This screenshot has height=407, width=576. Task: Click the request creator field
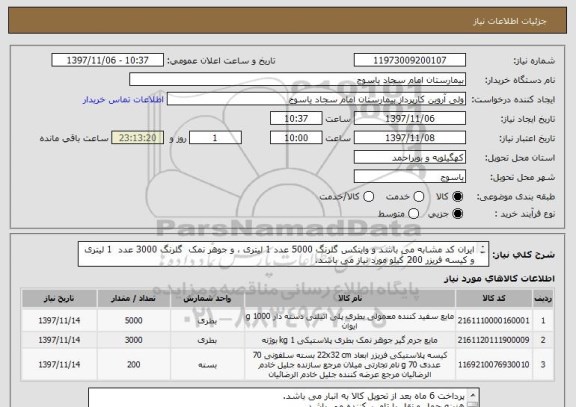[x=316, y=99]
